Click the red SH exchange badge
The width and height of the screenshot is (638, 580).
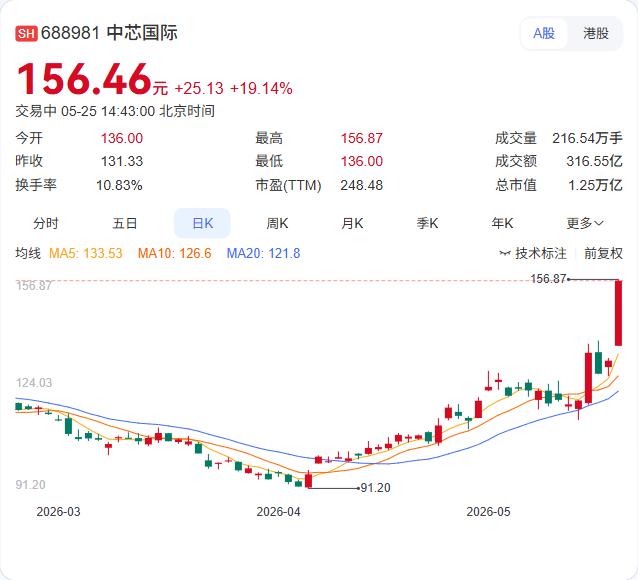point(26,33)
